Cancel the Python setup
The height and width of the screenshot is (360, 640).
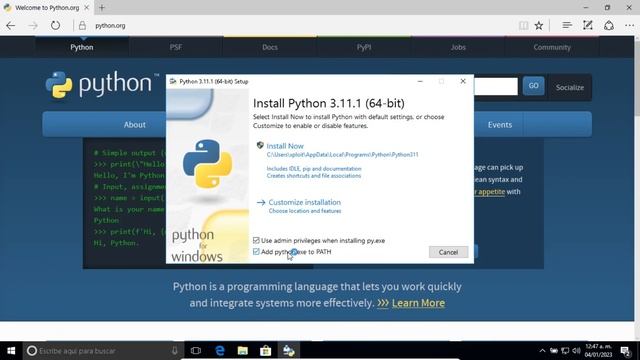click(448, 252)
